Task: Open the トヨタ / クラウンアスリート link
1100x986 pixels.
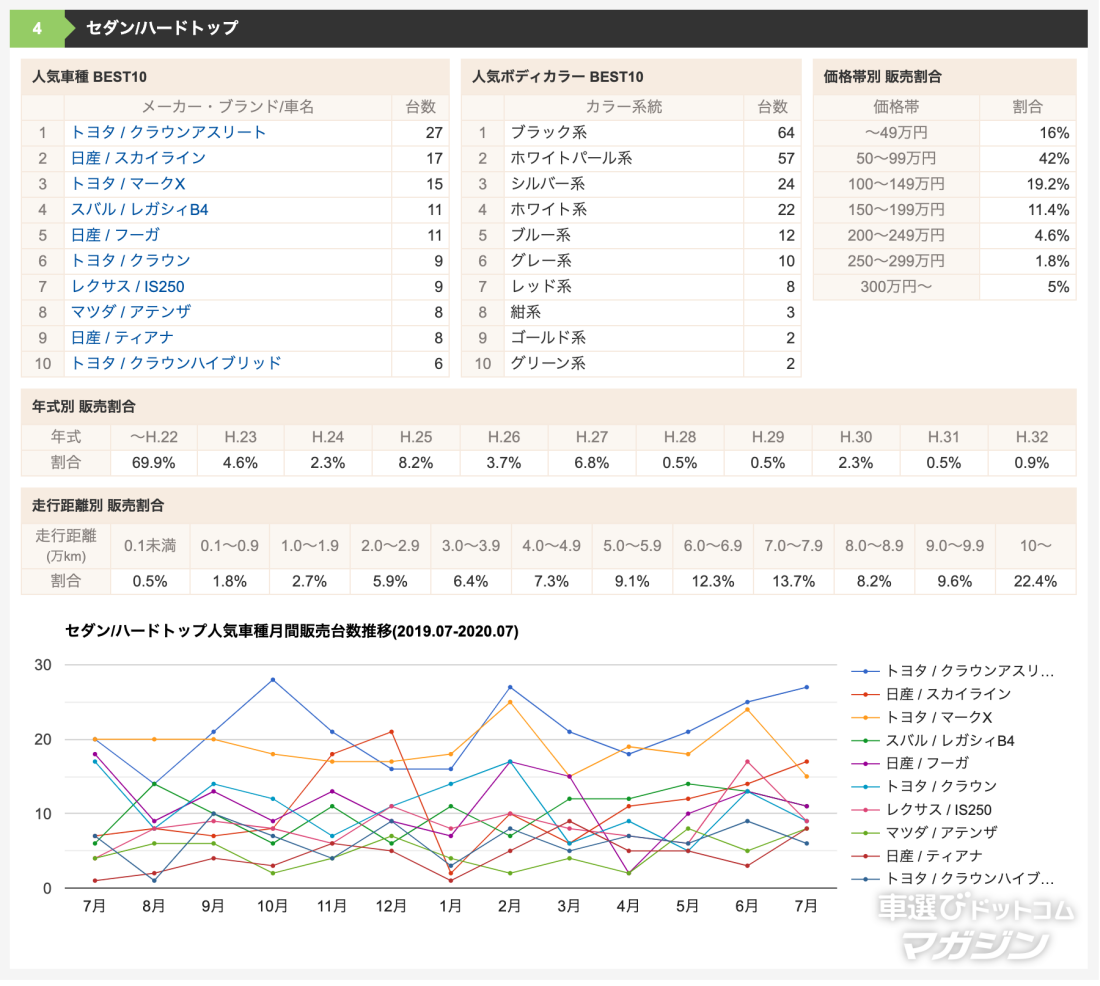Action: pyautogui.click(x=168, y=133)
